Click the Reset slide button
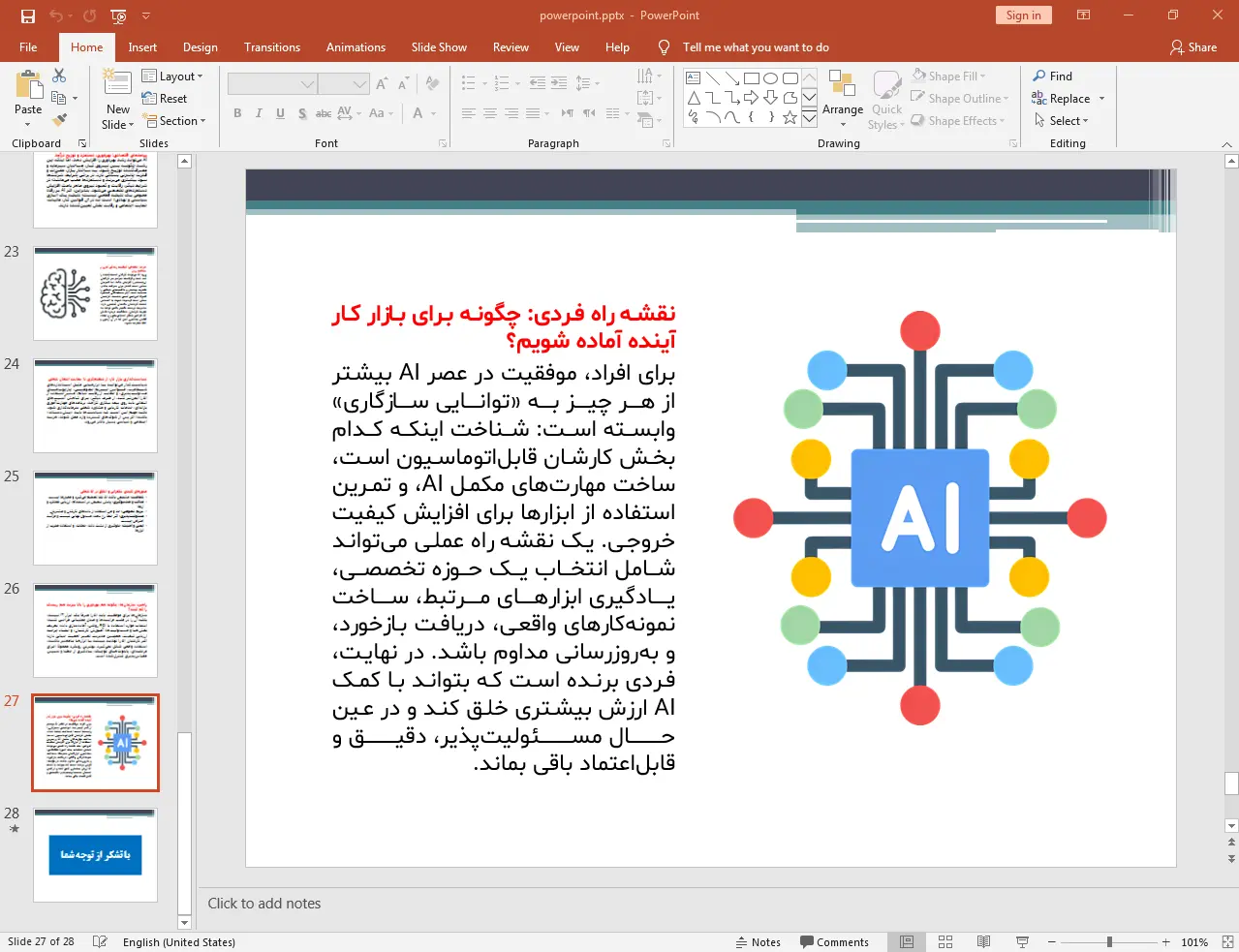 pyautogui.click(x=165, y=99)
